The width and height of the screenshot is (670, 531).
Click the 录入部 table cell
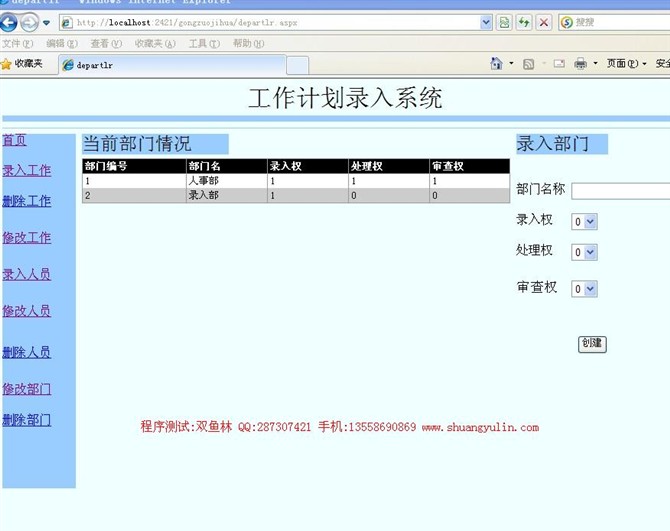click(227, 195)
